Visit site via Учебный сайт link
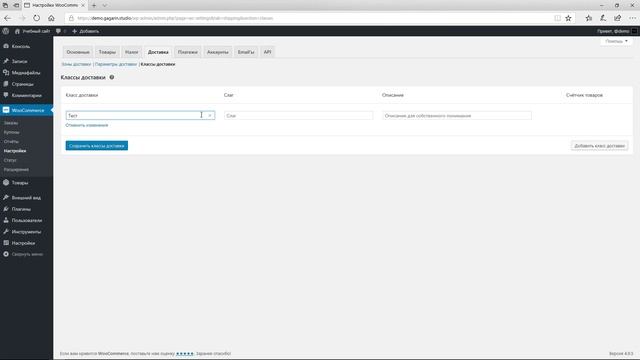Viewport: 640px width, 360px height. point(33,31)
